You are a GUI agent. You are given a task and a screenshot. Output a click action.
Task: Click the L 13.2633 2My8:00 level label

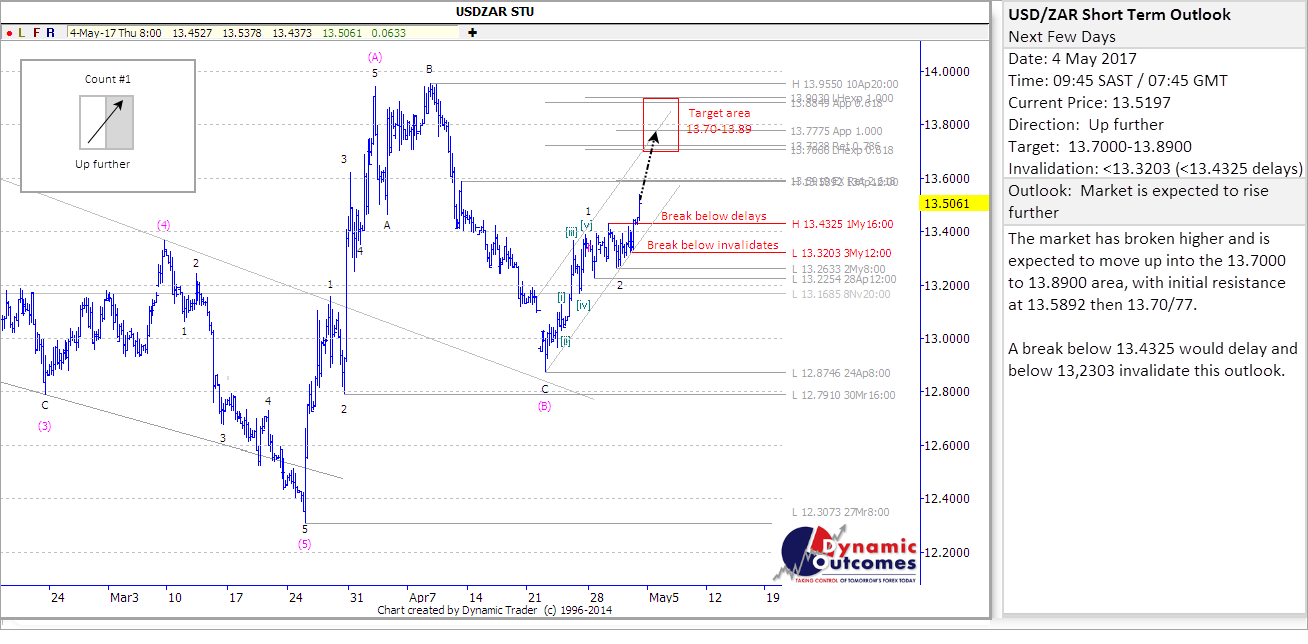coord(838,269)
